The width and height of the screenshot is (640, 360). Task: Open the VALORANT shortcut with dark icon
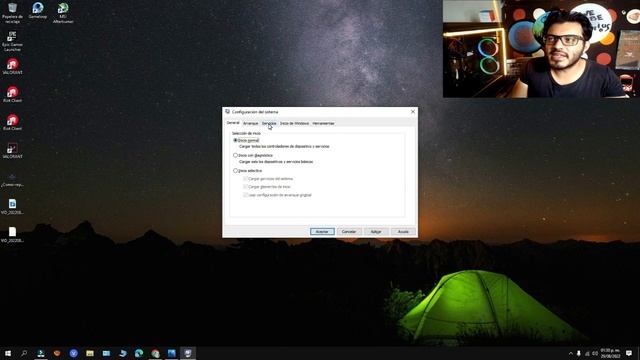[12, 151]
